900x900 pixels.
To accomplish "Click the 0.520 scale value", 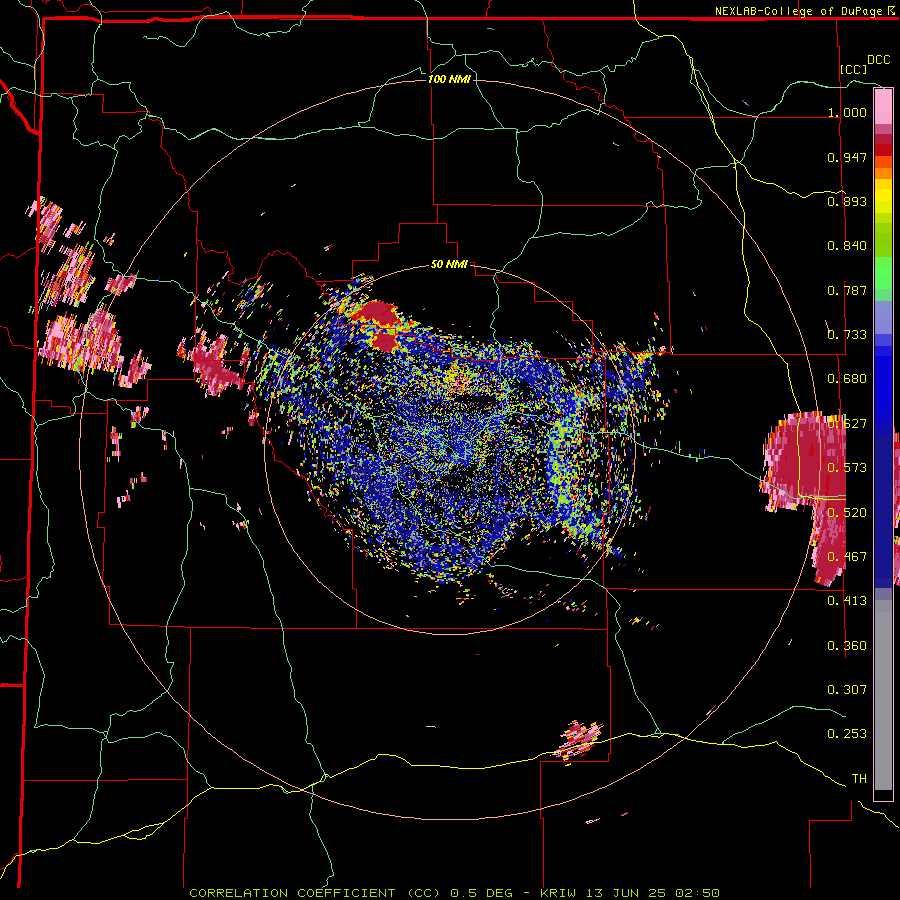I will [847, 512].
